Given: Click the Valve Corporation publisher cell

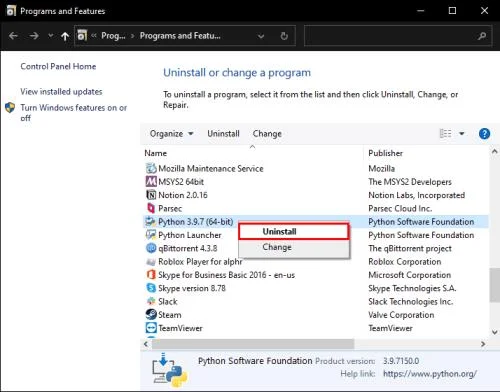Looking at the screenshot, I should coord(401,315).
